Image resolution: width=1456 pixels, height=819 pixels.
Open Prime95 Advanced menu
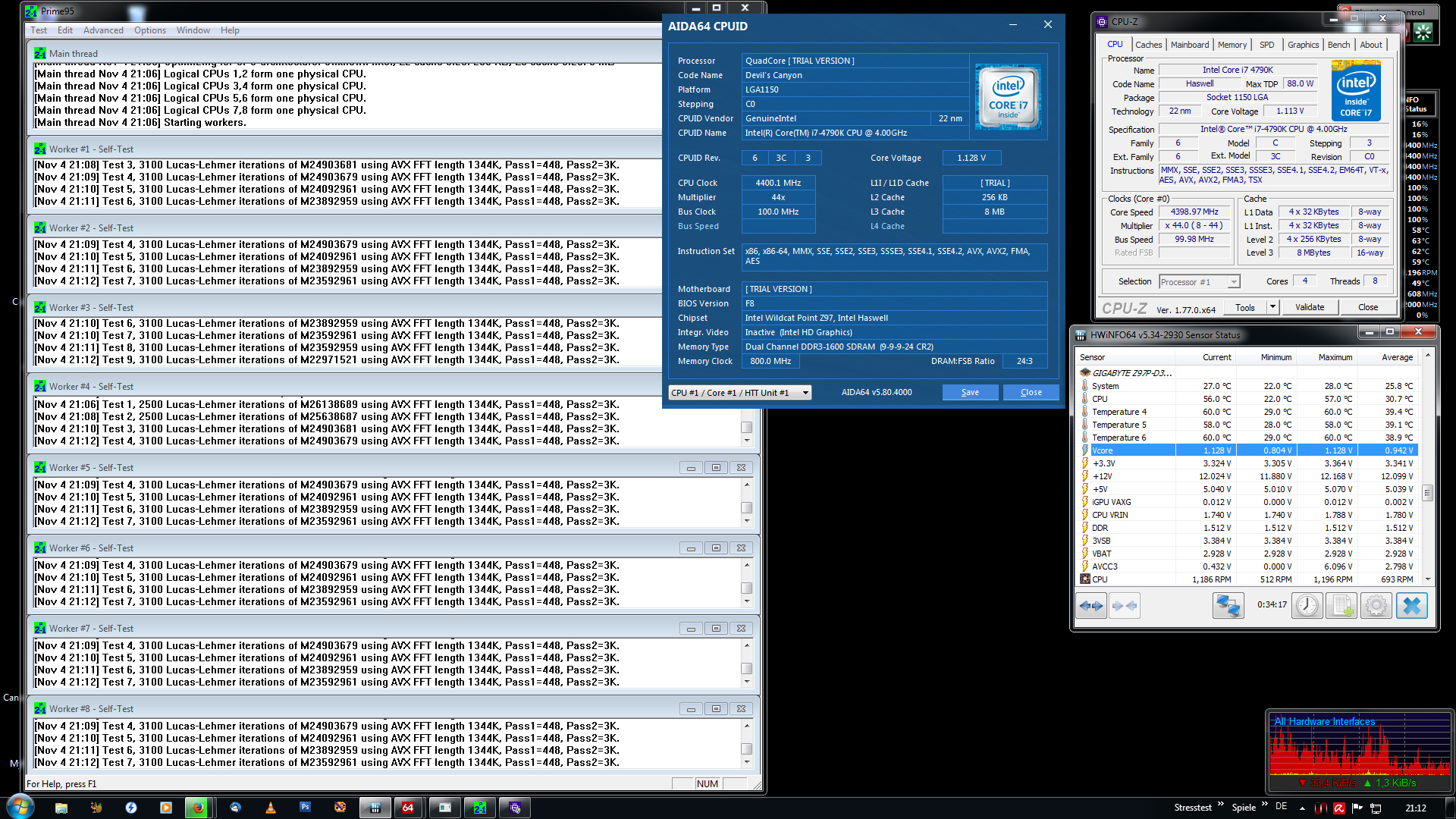coord(103,30)
